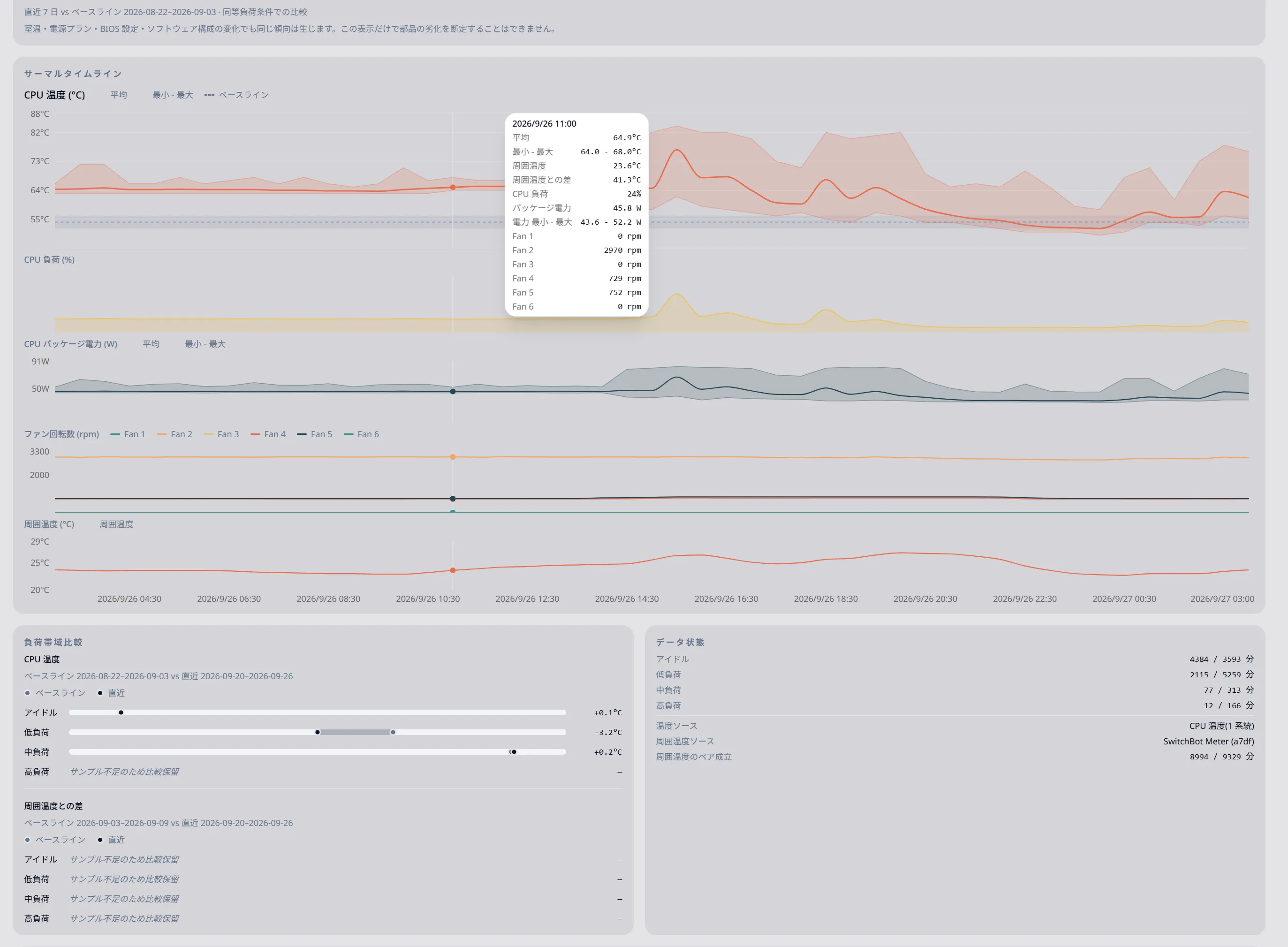
Task: Click the アイドル comparison bar marker under CPU 温度
Action: [121, 712]
